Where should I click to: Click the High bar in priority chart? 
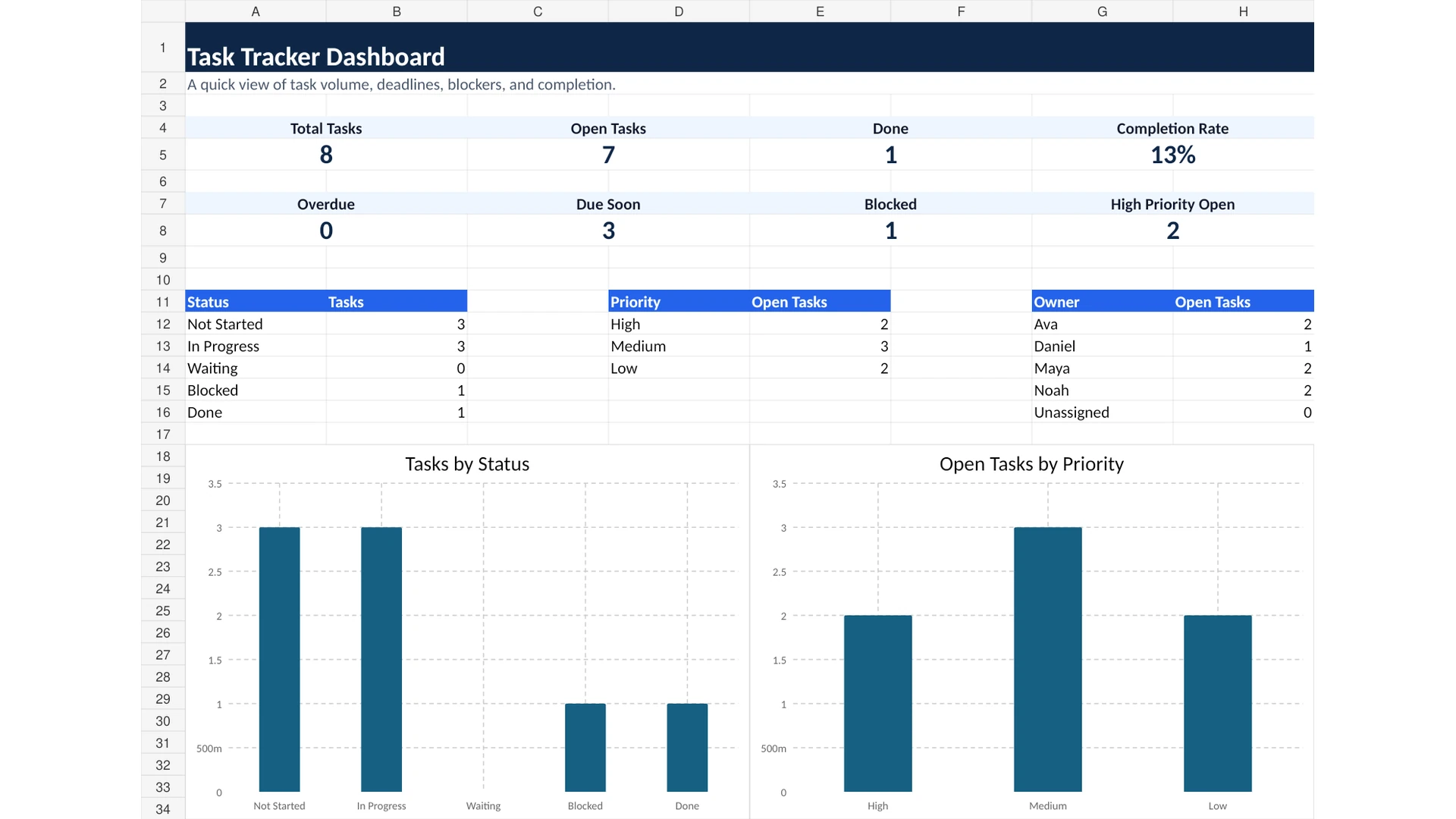pyautogui.click(x=878, y=703)
